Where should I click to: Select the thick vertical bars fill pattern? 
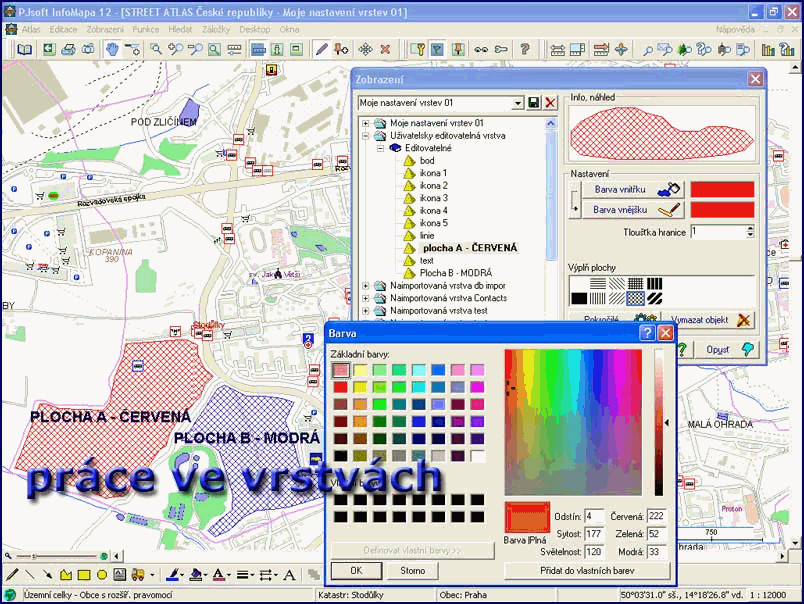pos(654,283)
